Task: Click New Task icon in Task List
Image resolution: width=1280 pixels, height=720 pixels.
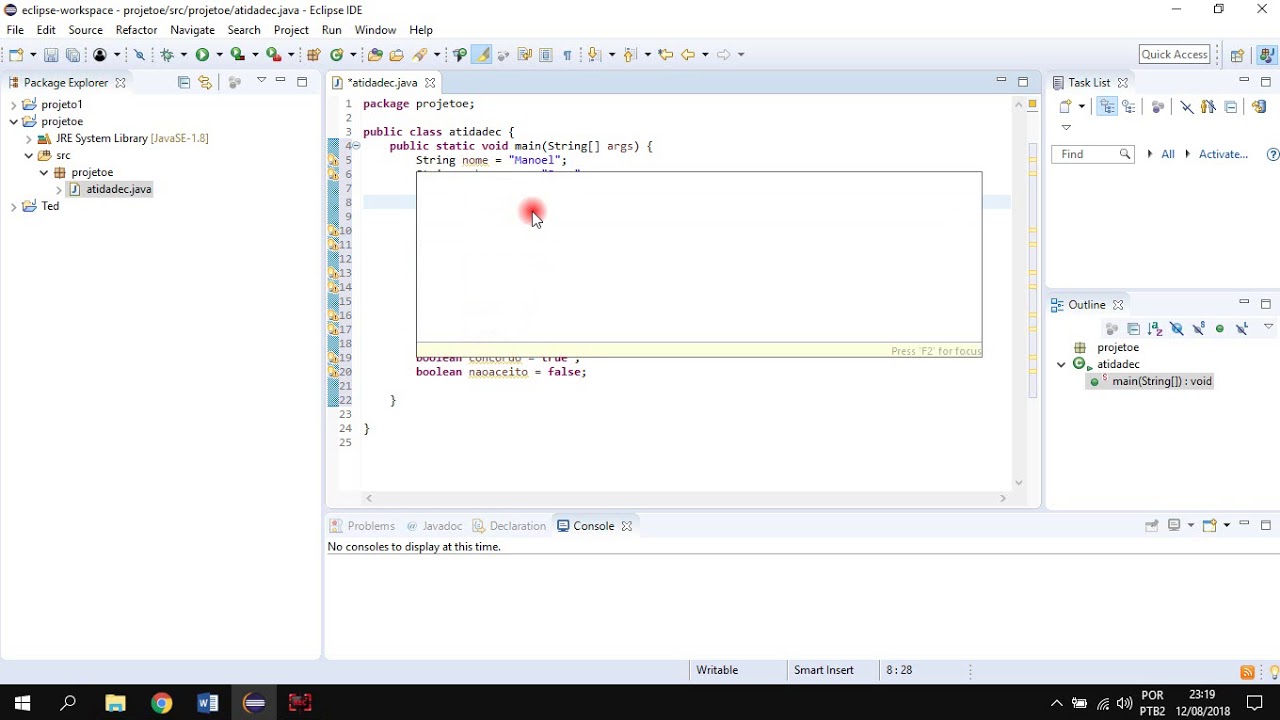Action: pyautogui.click(x=1066, y=106)
